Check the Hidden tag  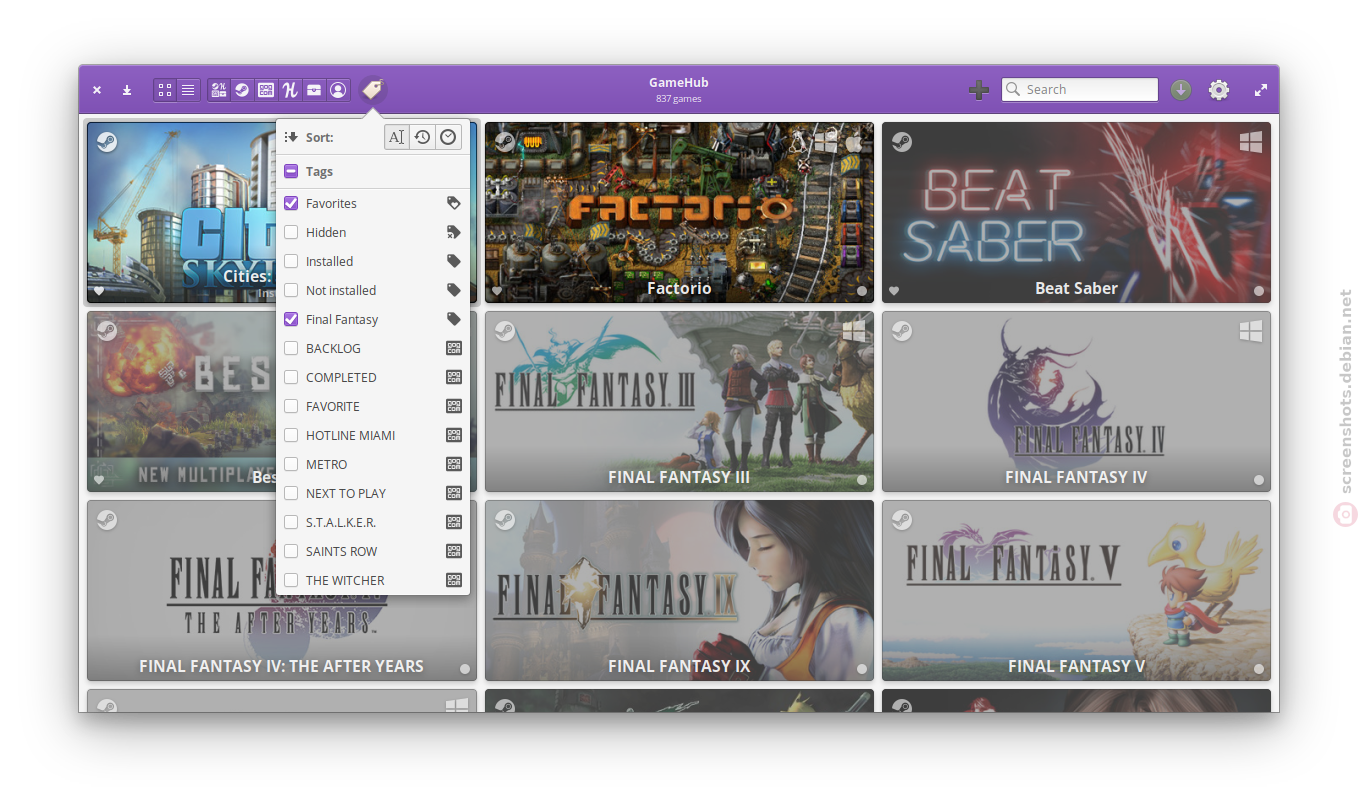coord(291,232)
